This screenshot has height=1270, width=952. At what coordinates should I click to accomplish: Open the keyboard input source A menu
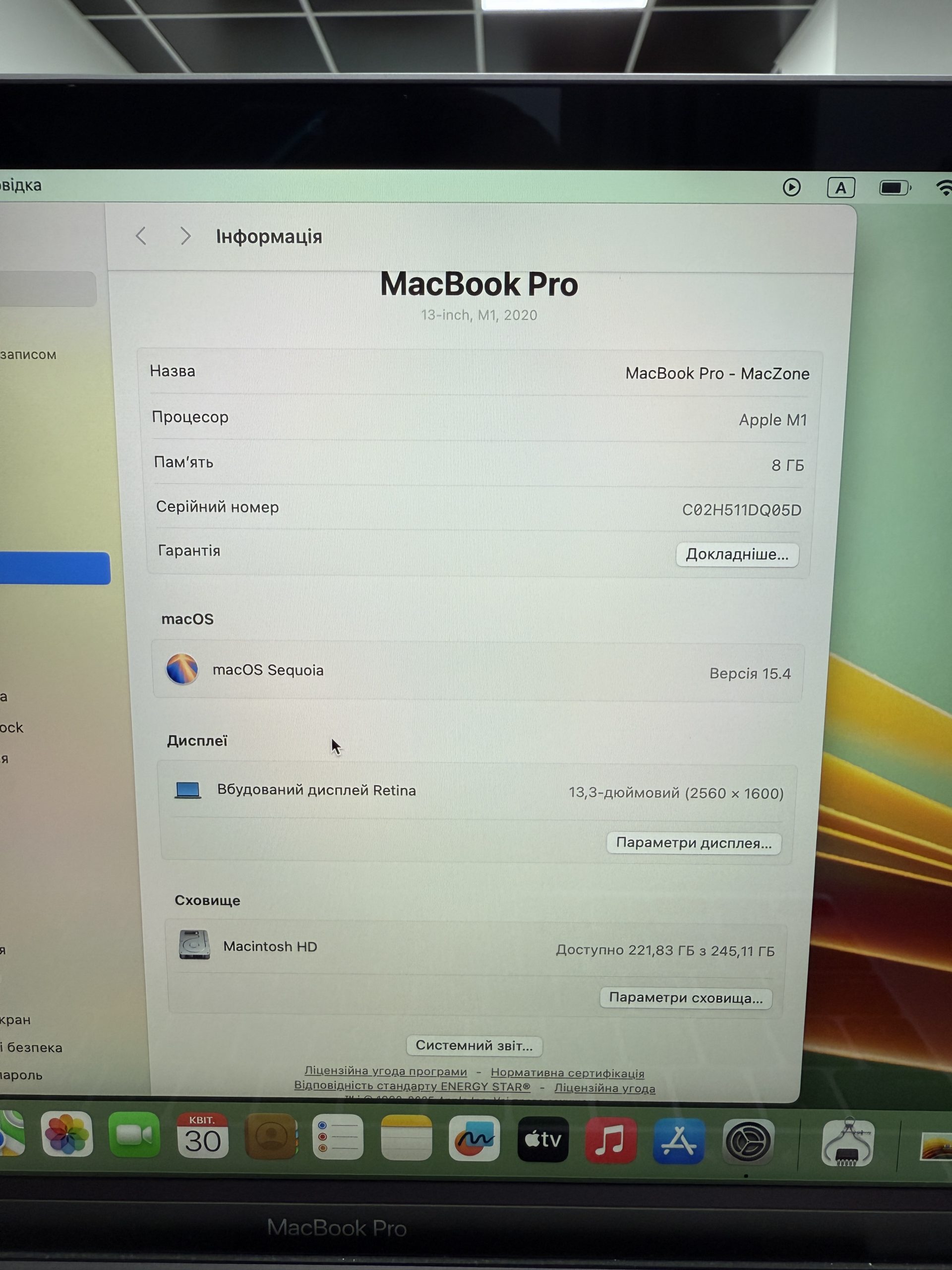tap(840, 187)
